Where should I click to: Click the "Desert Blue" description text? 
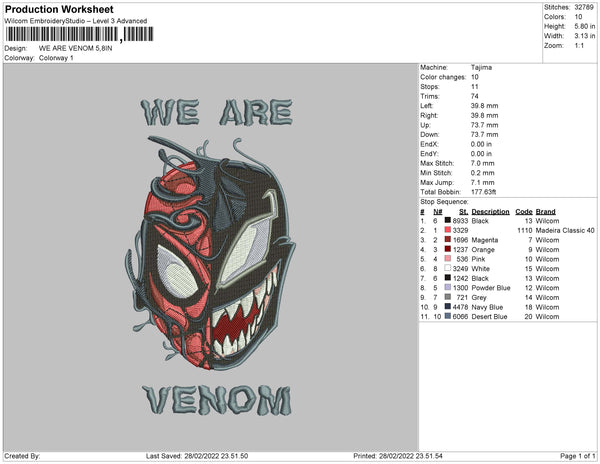(489, 317)
